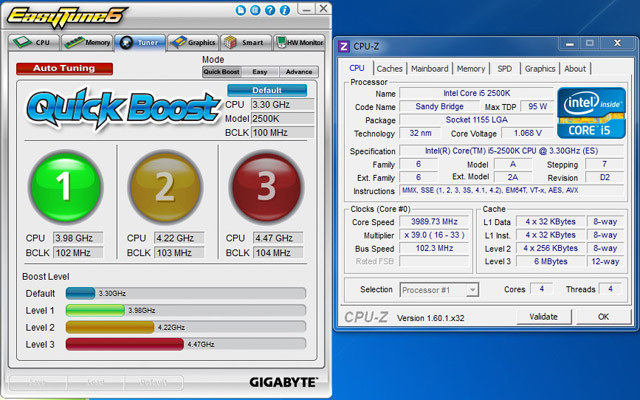Select Advance mode

click(x=299, y=72)
